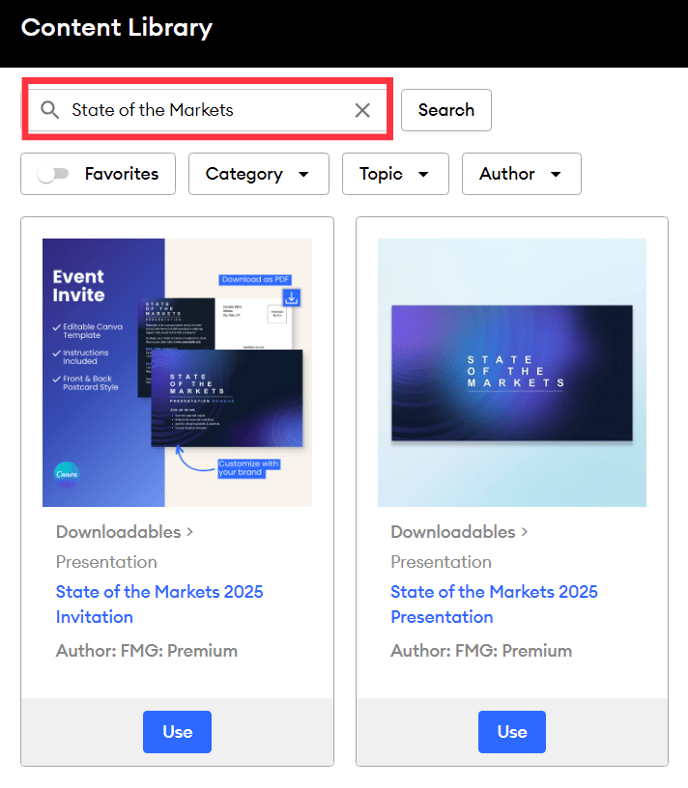Select the State of the Markets presentation thumbnail

(x=512, y=372)
